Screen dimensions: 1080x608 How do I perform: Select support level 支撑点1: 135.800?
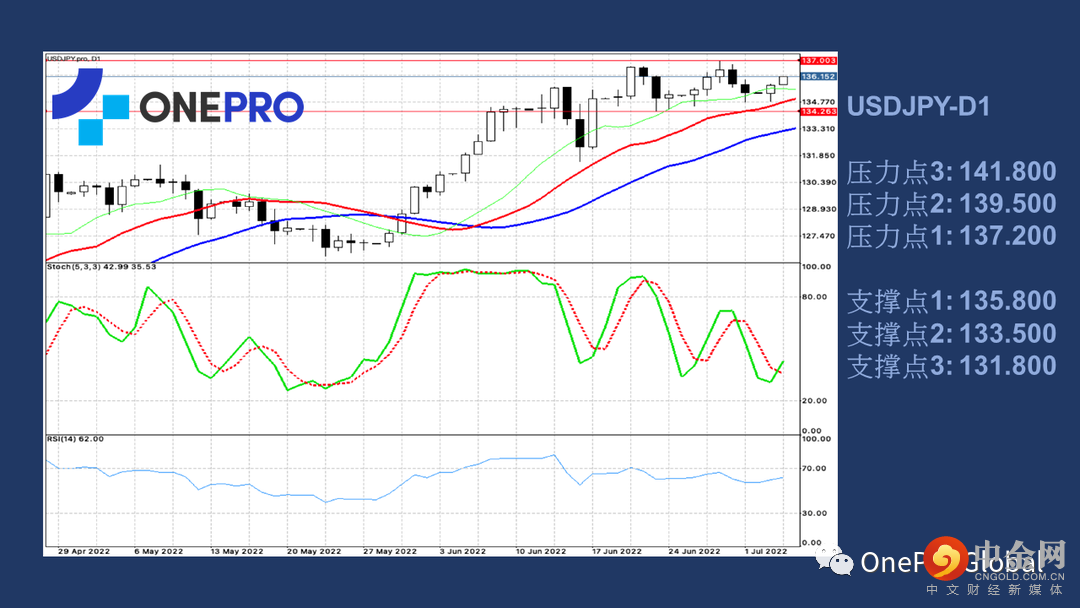click(951, 301)
